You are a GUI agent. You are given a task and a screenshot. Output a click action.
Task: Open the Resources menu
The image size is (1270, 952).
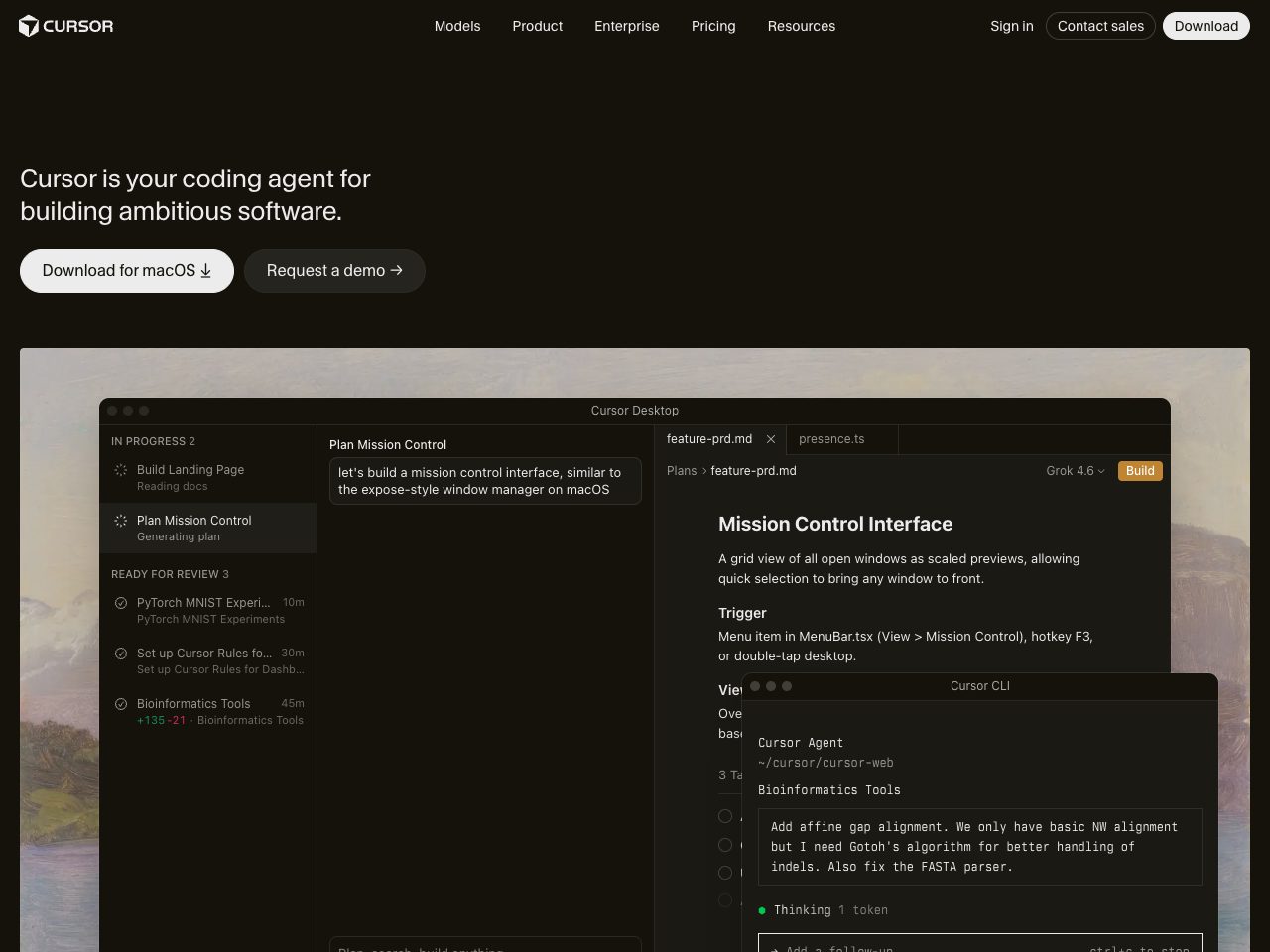click(802, 26)
